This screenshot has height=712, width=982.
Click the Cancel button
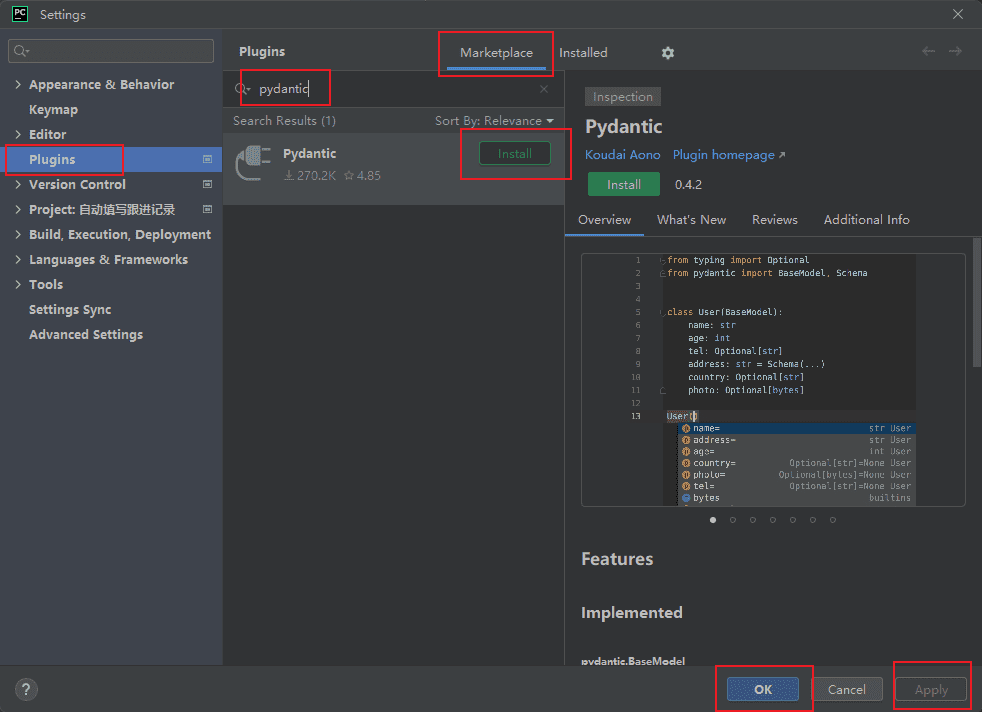pyautogui.click(x=847, y=689)
